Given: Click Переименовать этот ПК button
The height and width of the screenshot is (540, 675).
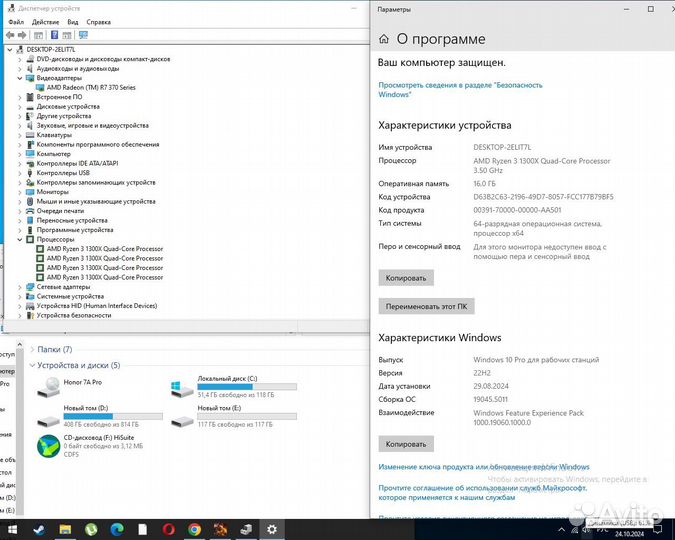Looking at the screenshot, I should (426, 307).
